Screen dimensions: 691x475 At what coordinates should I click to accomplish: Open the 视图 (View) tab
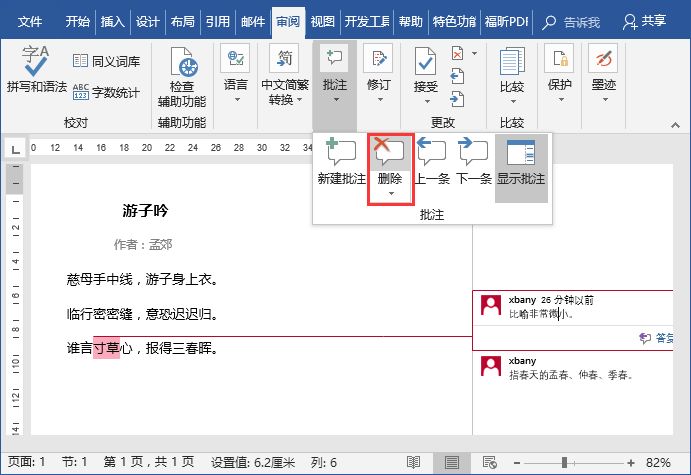point(323,22)
